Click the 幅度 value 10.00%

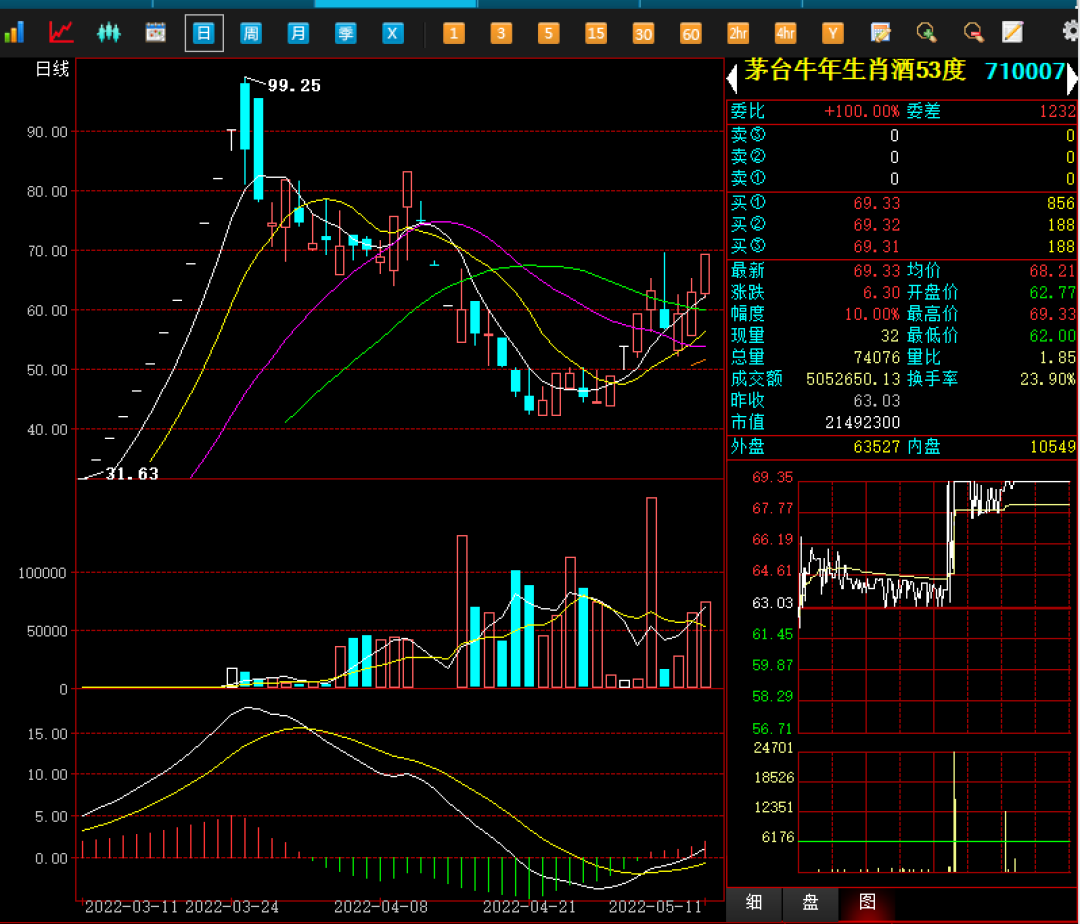point(872,314)
